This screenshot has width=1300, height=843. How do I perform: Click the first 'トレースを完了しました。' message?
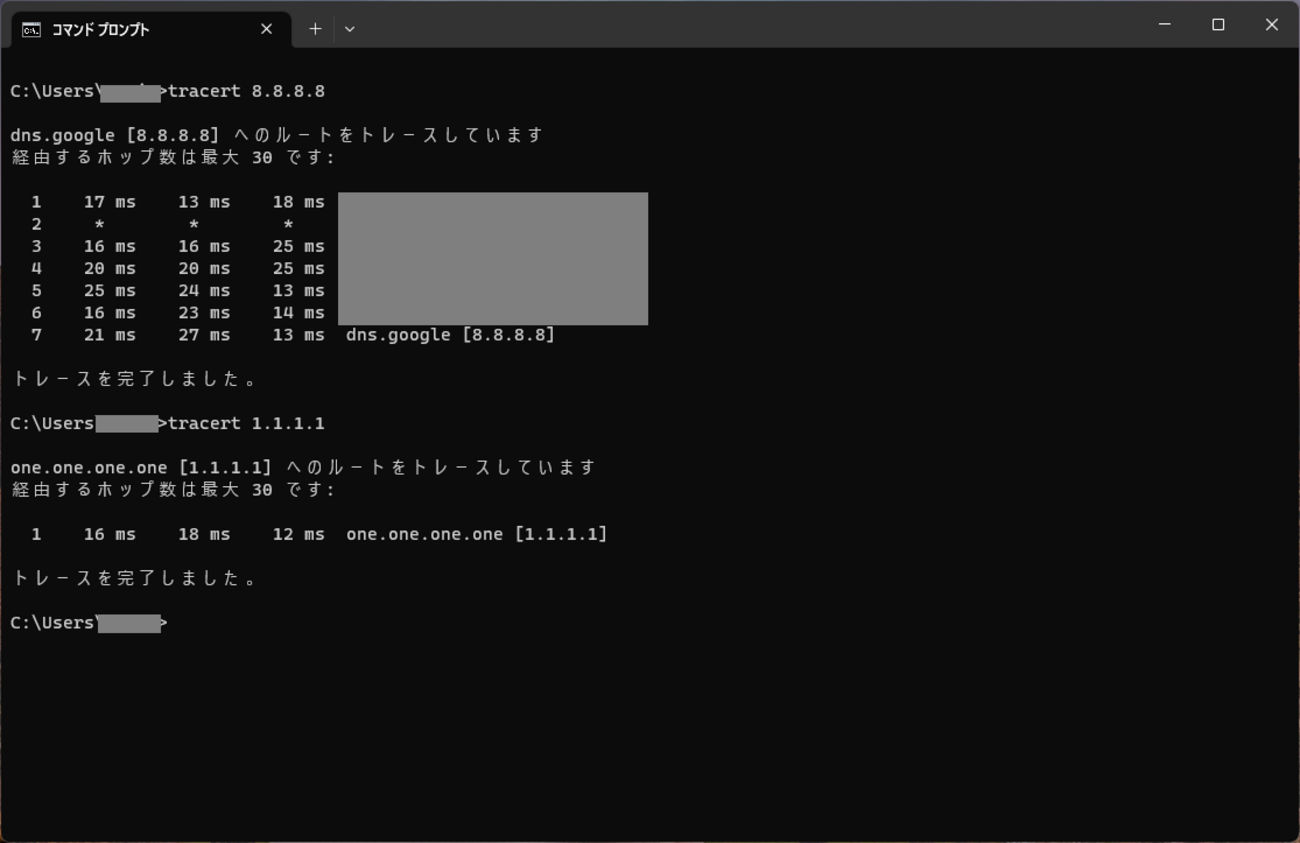click(135, 379)
